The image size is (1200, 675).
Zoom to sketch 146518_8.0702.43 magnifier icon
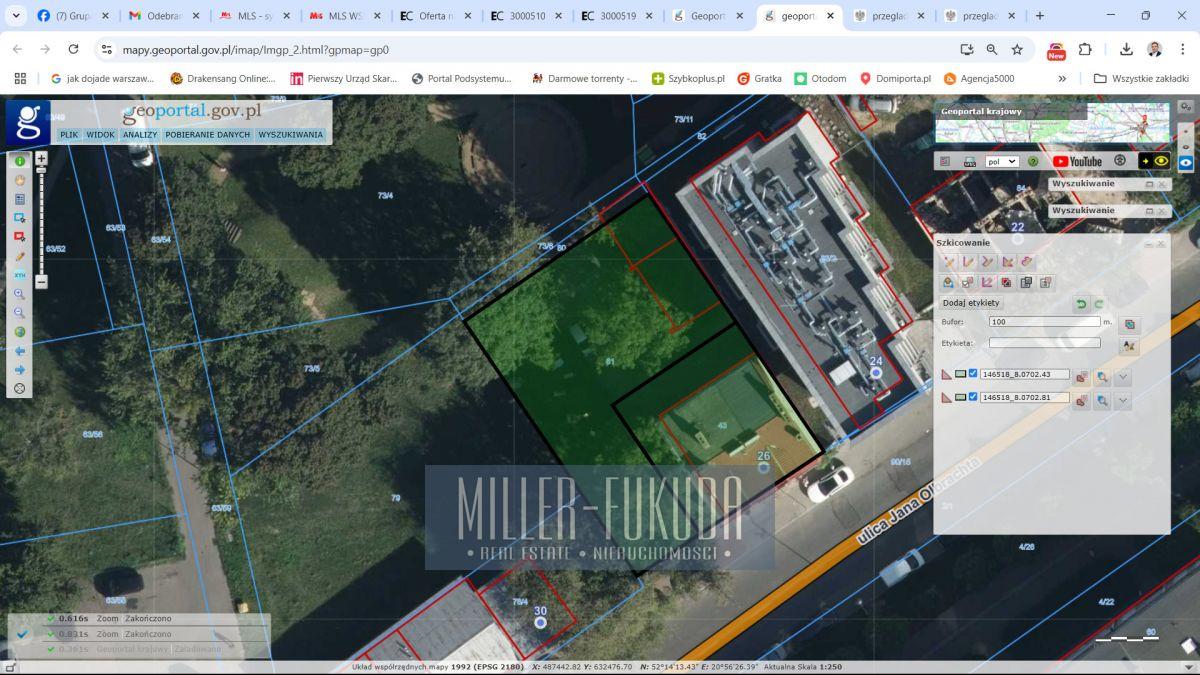(x=1101, y=377)
